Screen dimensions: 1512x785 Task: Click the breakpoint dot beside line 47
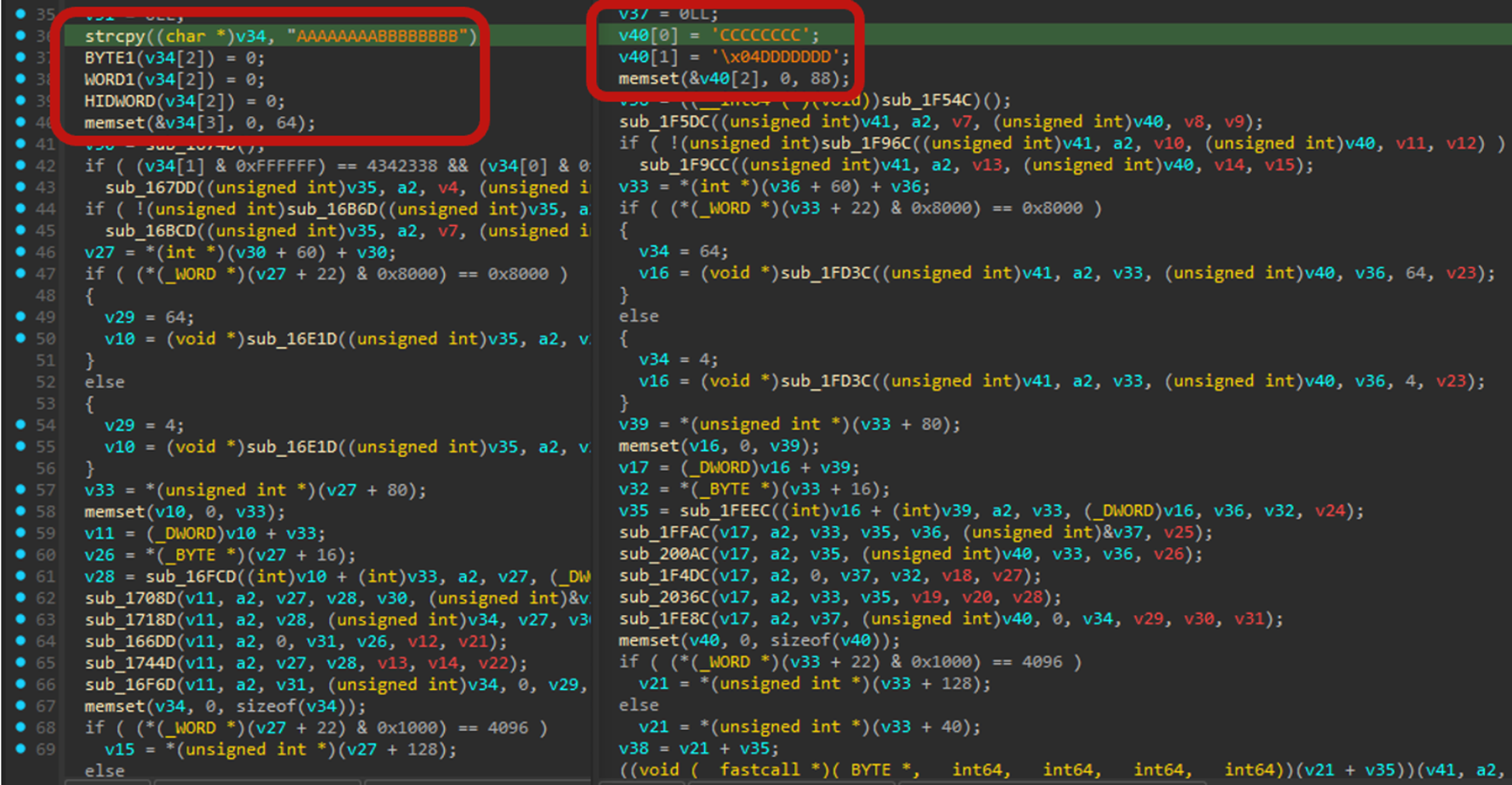coord(21,273)
